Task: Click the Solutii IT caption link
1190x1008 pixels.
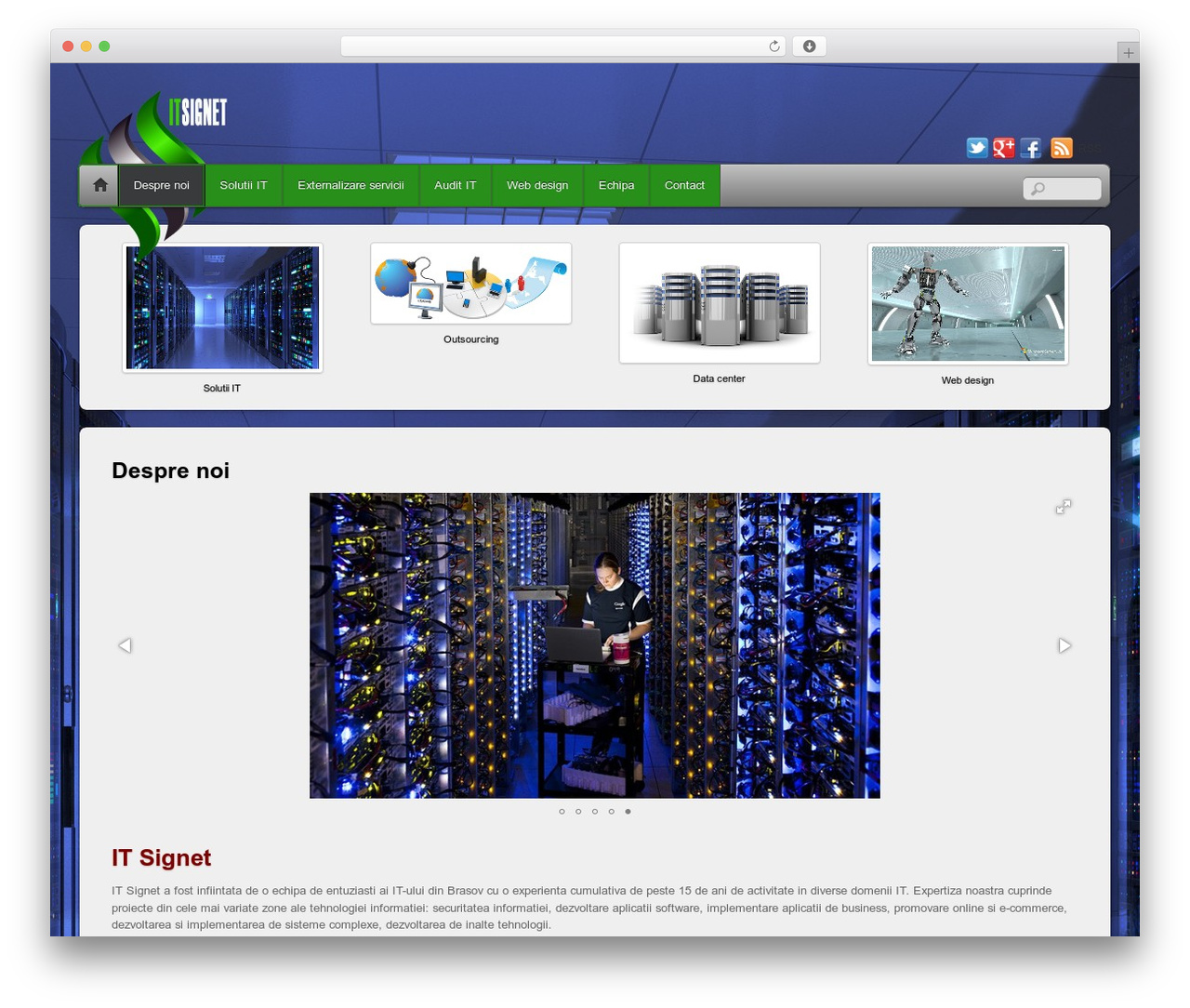Action: tap(222, 389)
